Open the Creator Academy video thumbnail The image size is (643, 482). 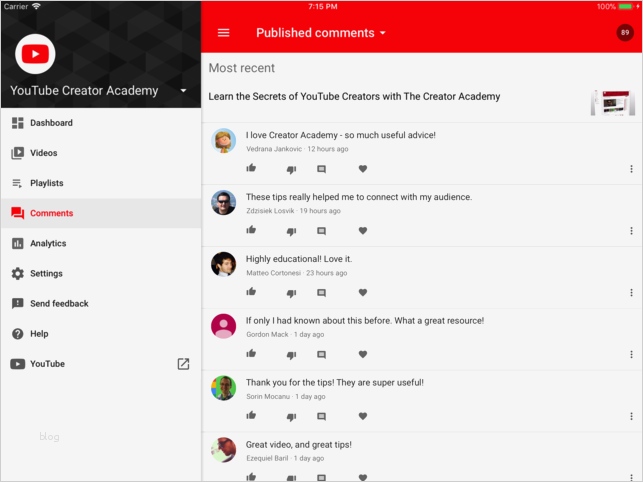click(x=613, y=103)
